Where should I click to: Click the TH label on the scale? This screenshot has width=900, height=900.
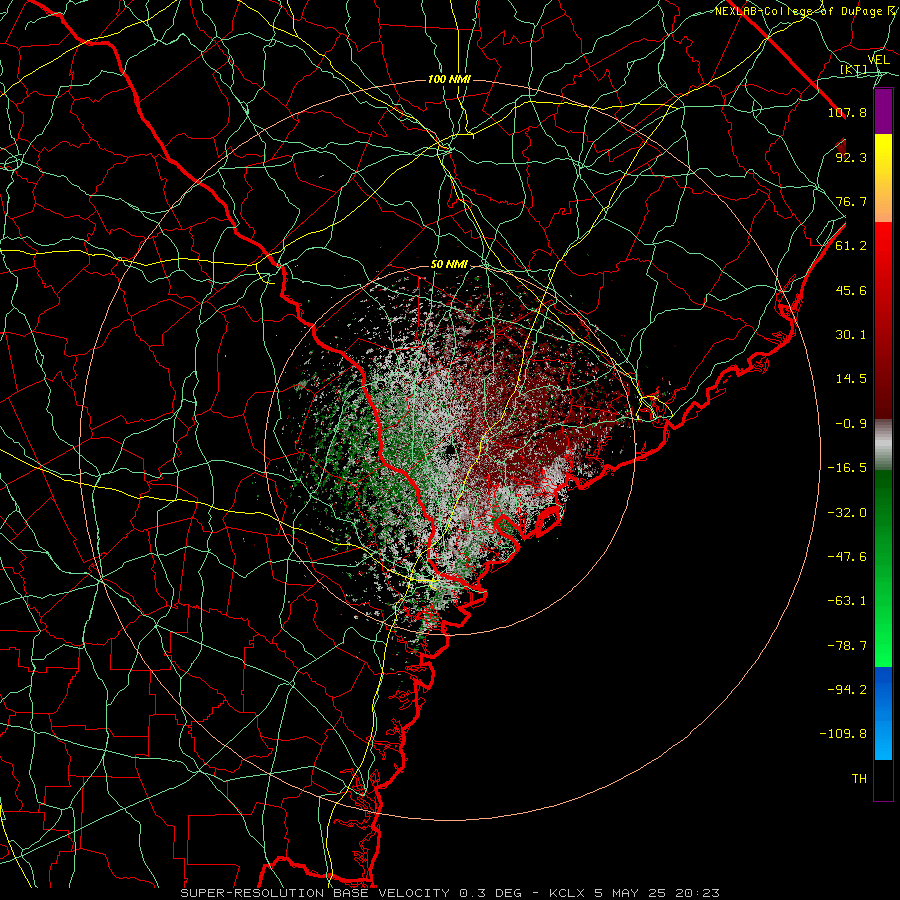pos(859,779)
